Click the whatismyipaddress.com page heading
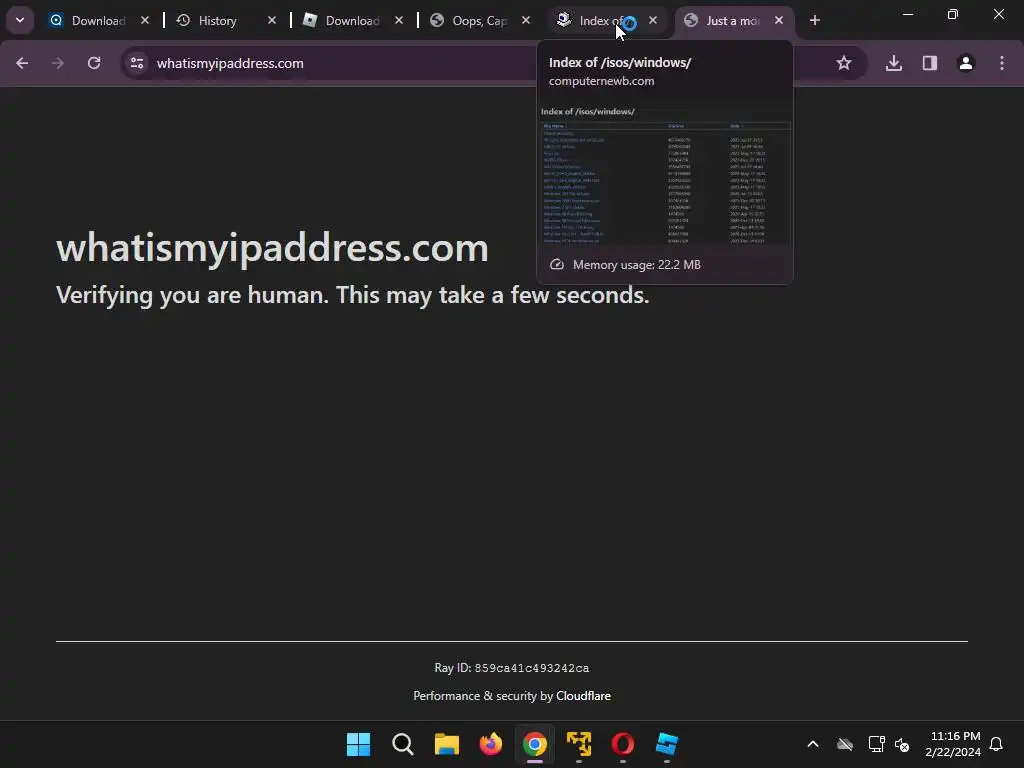The height and width of the screenshot is (768, 1024). pos(272,248)
